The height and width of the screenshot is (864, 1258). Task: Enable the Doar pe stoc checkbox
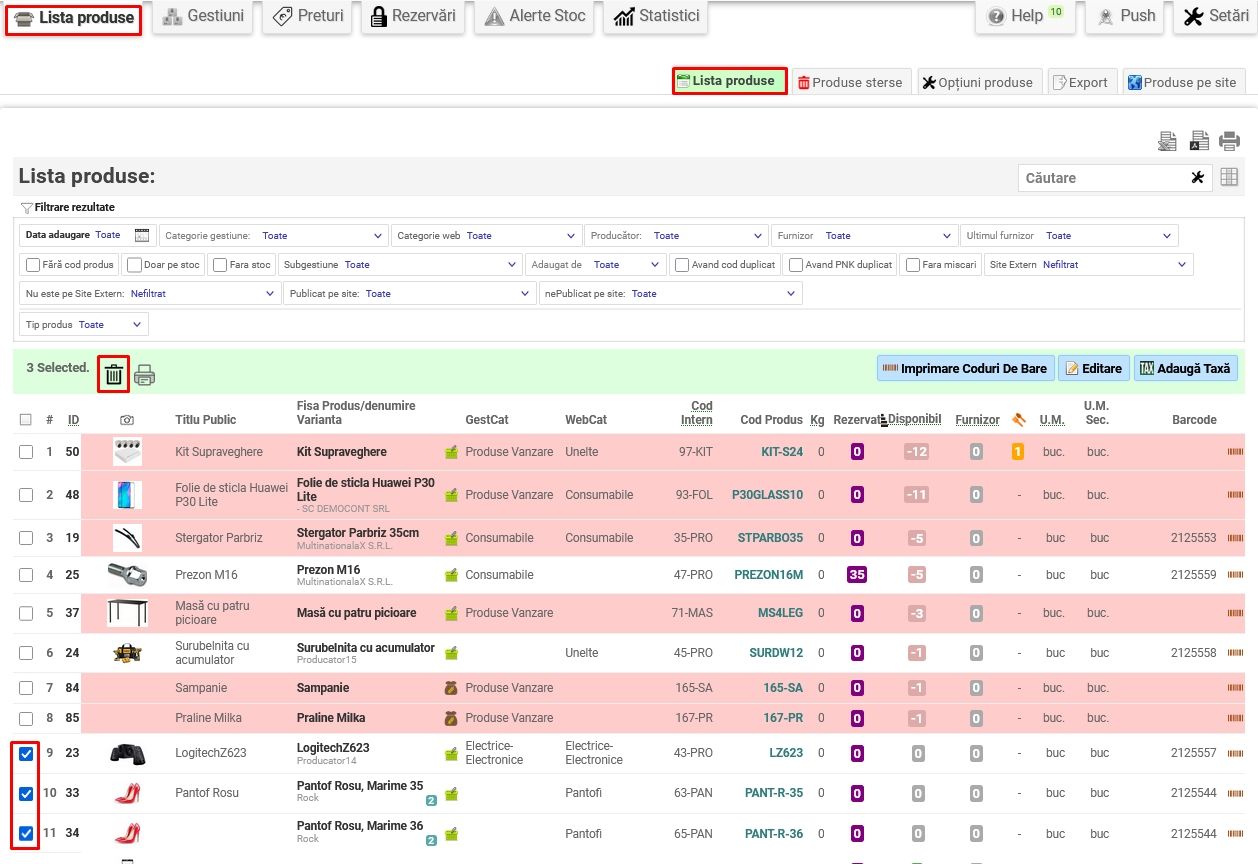click(135, 265)
